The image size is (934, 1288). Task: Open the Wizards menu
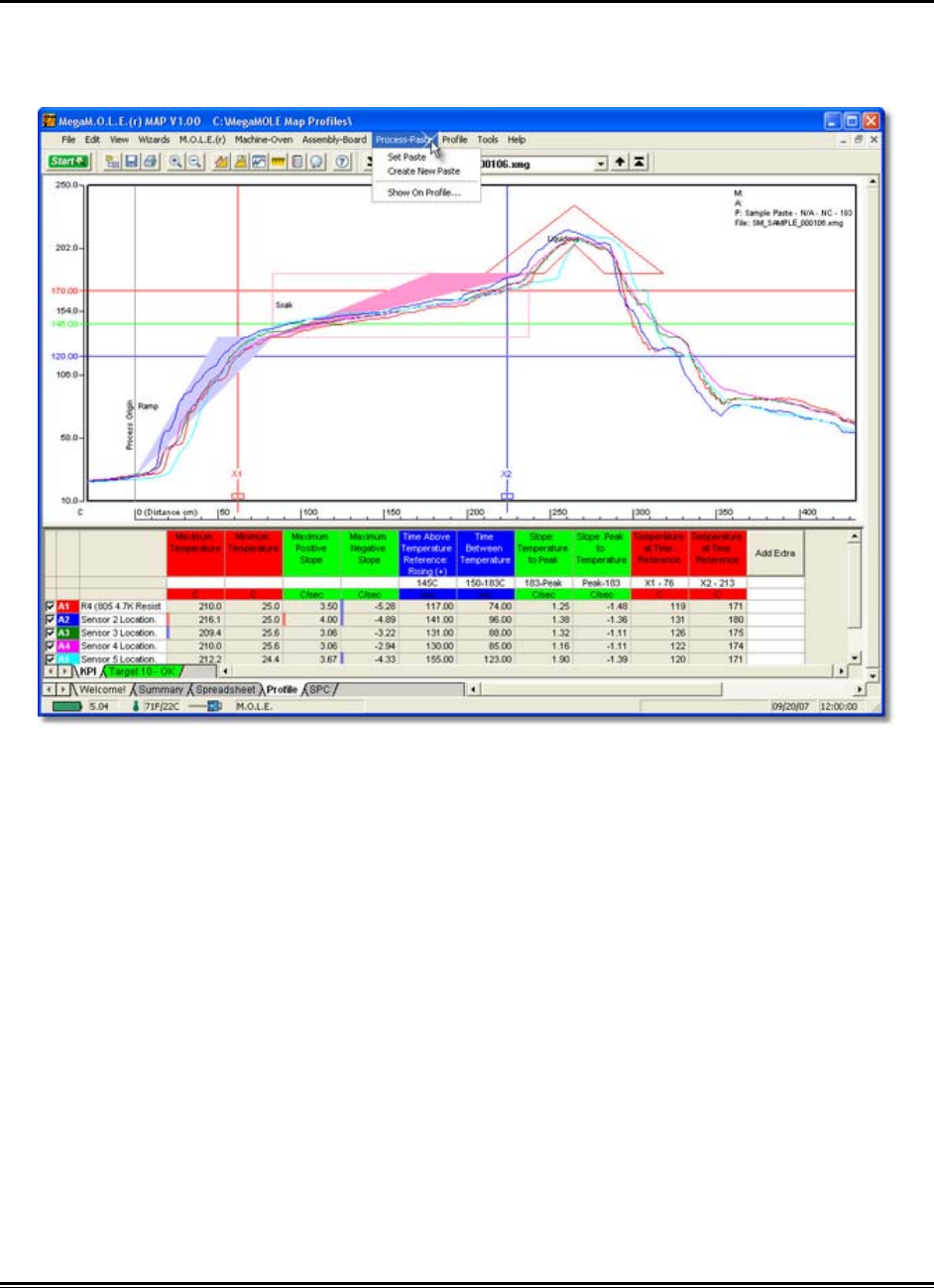[x=154, y=140]
